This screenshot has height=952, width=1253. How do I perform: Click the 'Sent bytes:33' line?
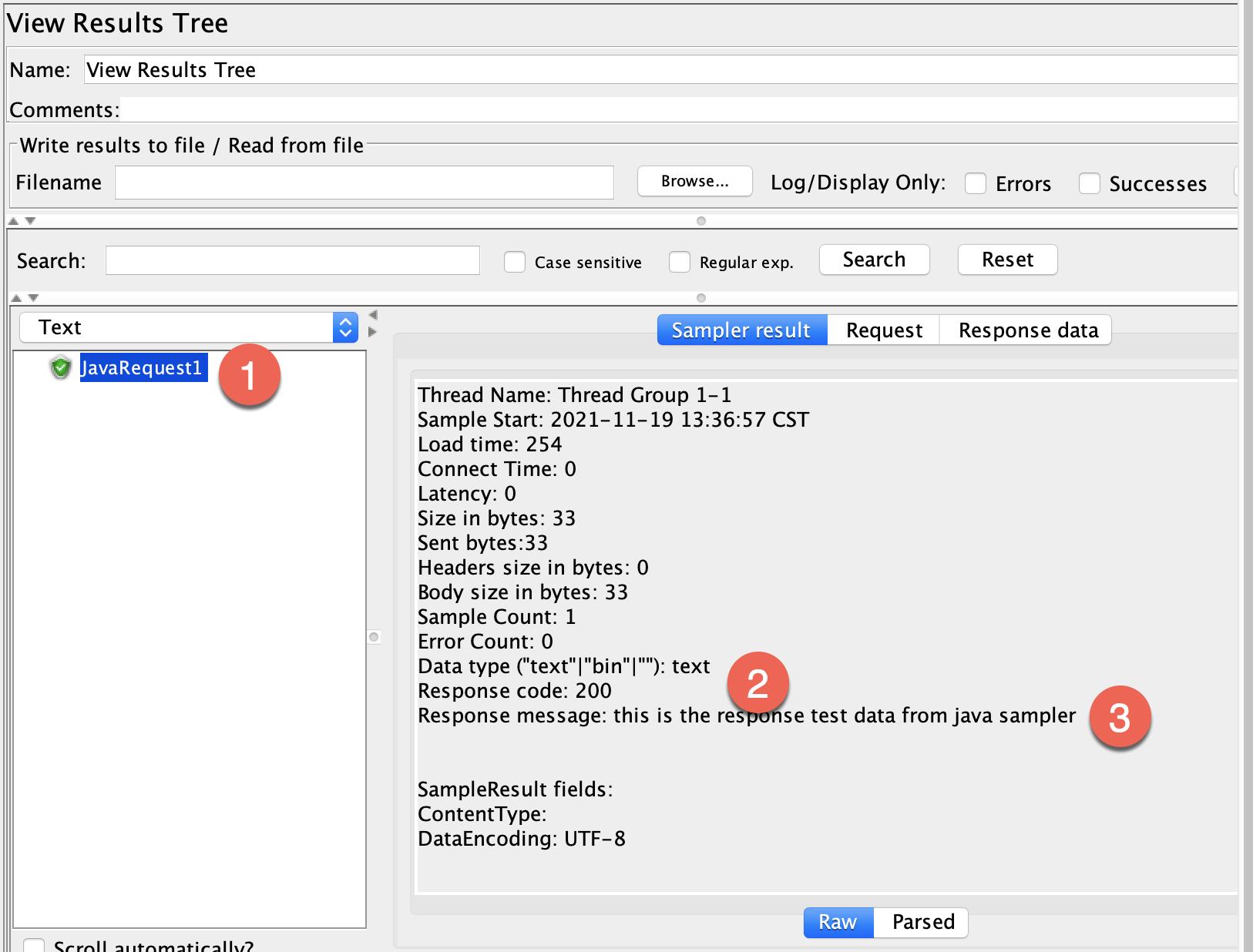click(483, 543)
